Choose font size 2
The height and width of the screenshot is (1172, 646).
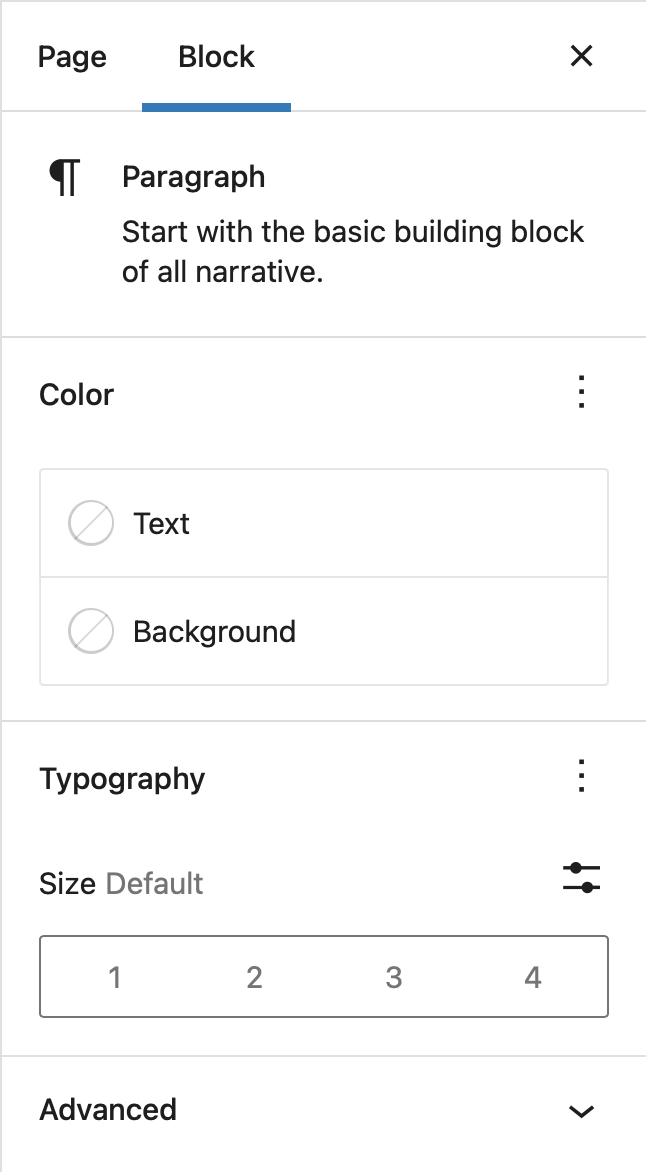click(254, 977)
